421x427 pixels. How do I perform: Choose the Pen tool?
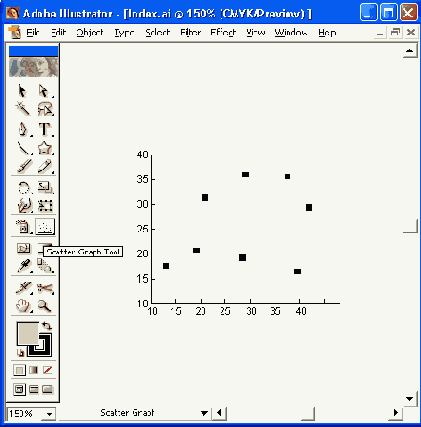pyautogui.click(x=23, y=129)
